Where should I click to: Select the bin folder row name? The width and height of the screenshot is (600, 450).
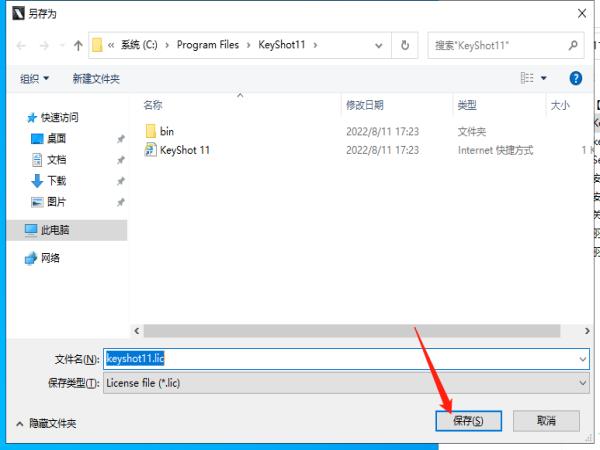pyautogui.click(x=166, y=131)
